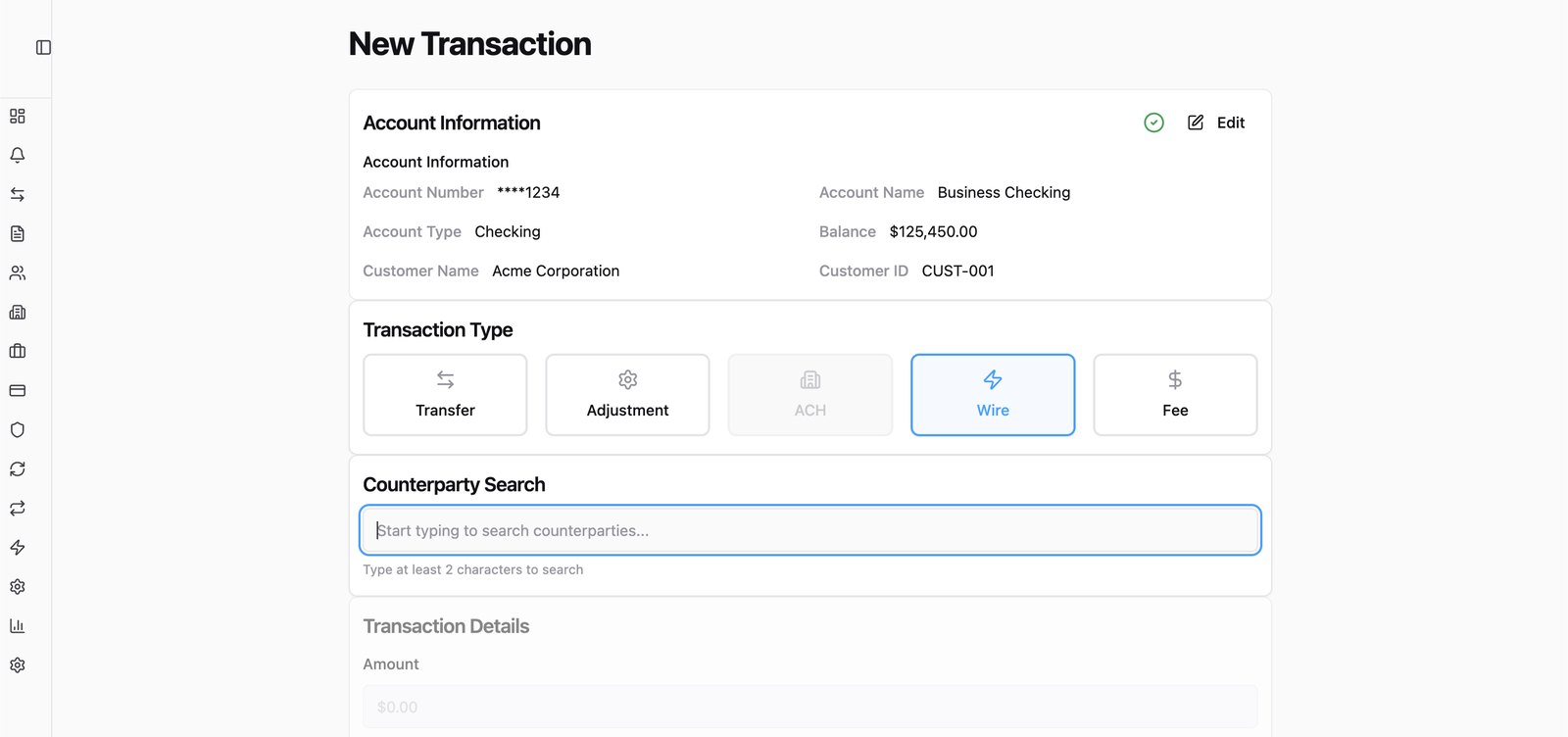The width and height of the screenshot is (1568, 737).
Task: Click the Checking account type value
Action: point(508,231)
